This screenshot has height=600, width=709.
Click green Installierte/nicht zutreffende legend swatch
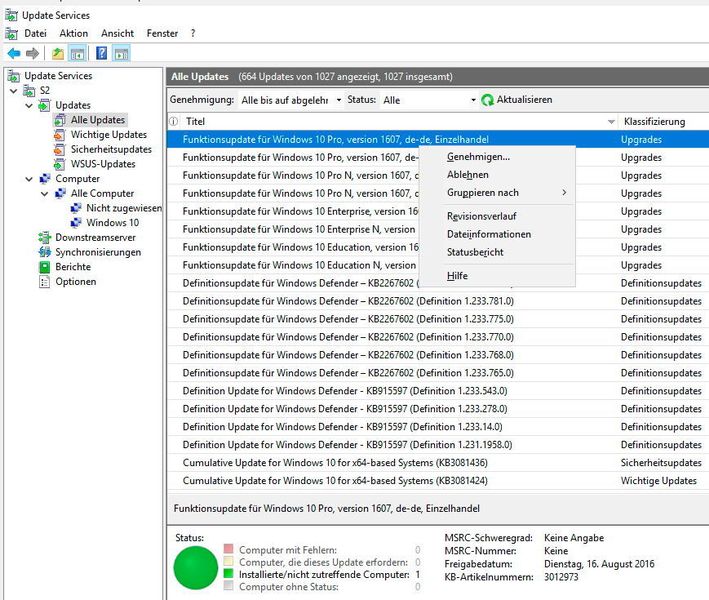click(228, 573)
